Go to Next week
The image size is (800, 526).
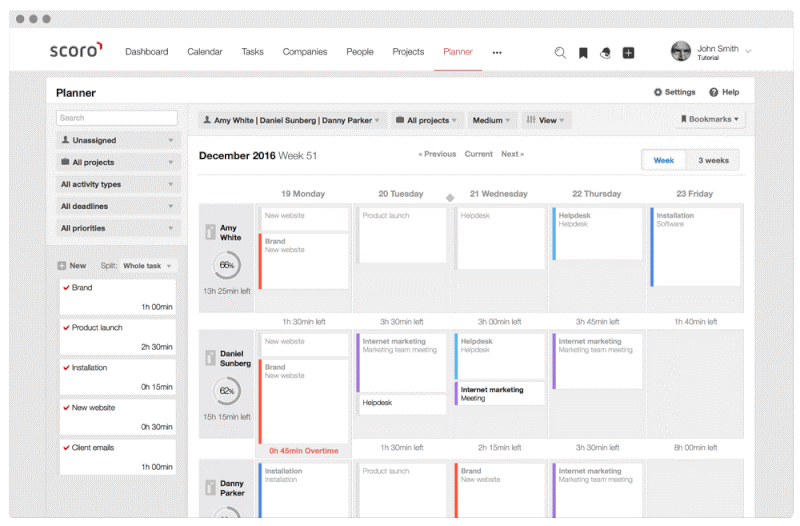[512, 154]
